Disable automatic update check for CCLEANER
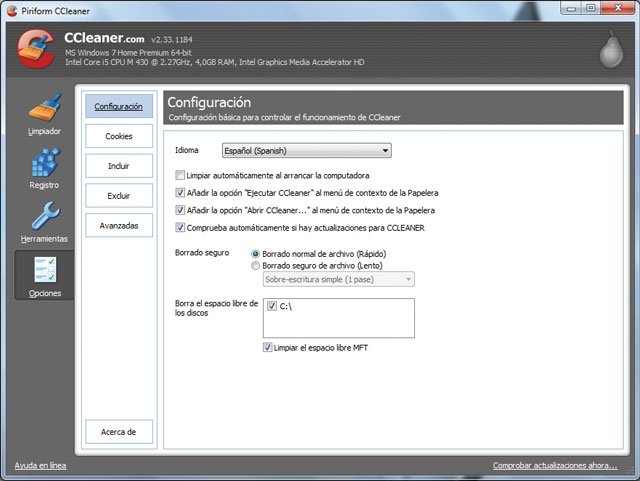This screenshot has height=481, width=640. [180, 227]
